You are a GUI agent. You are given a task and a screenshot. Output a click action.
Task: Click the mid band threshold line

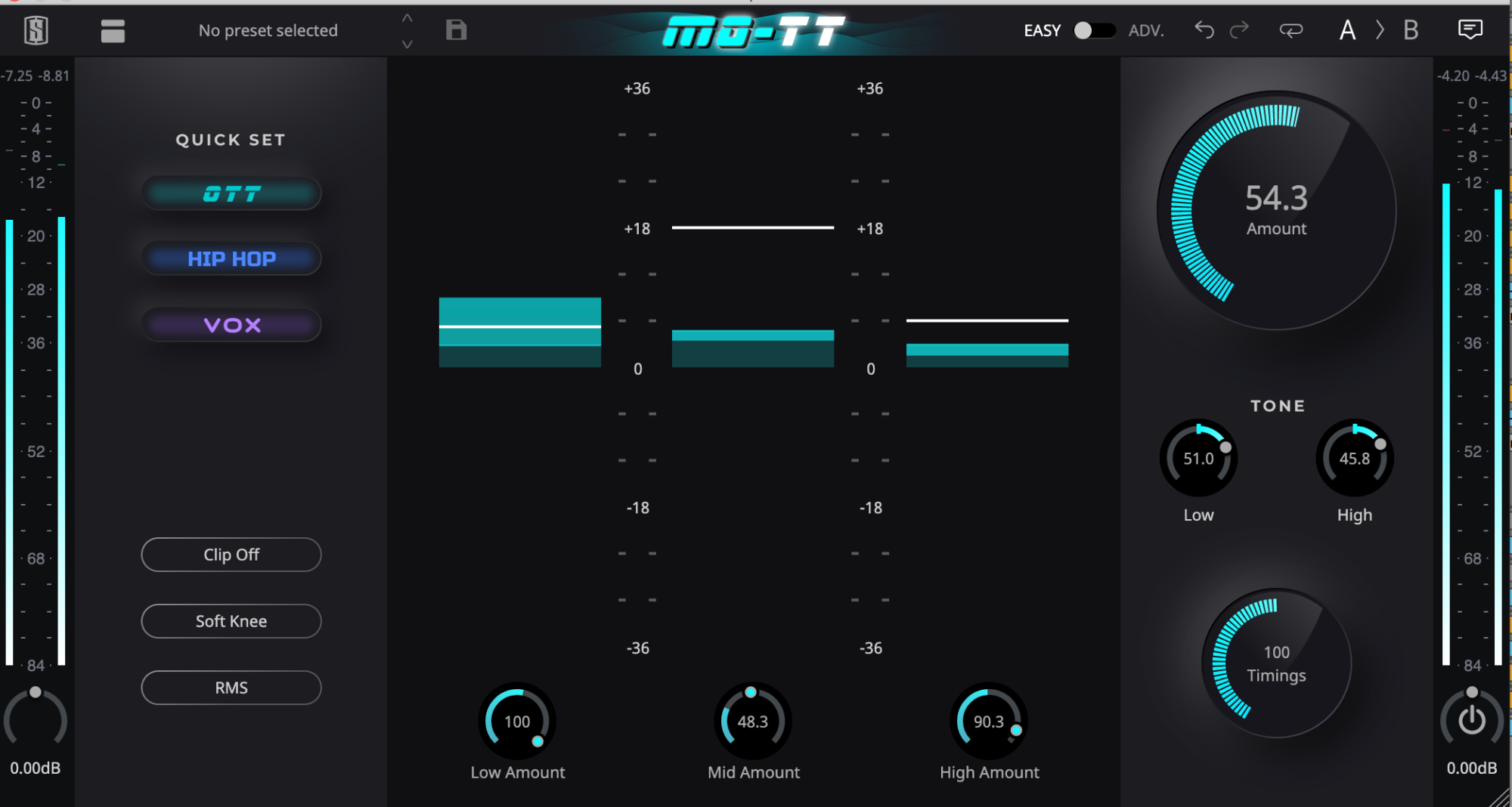753,227
